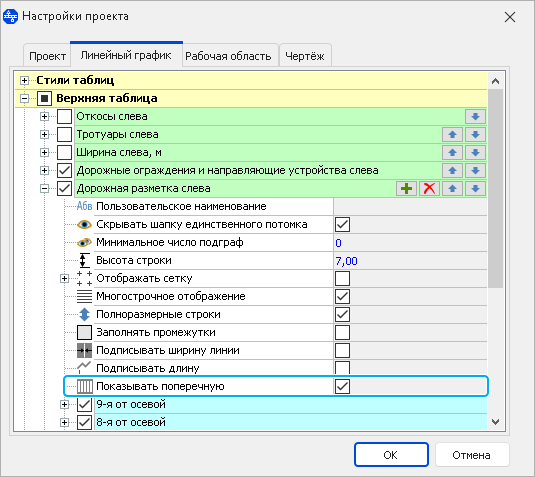This screenshot has height=477, width=535.
Task: Enable the Заполнять промежутки checkbox
Action: pos(342,332)
